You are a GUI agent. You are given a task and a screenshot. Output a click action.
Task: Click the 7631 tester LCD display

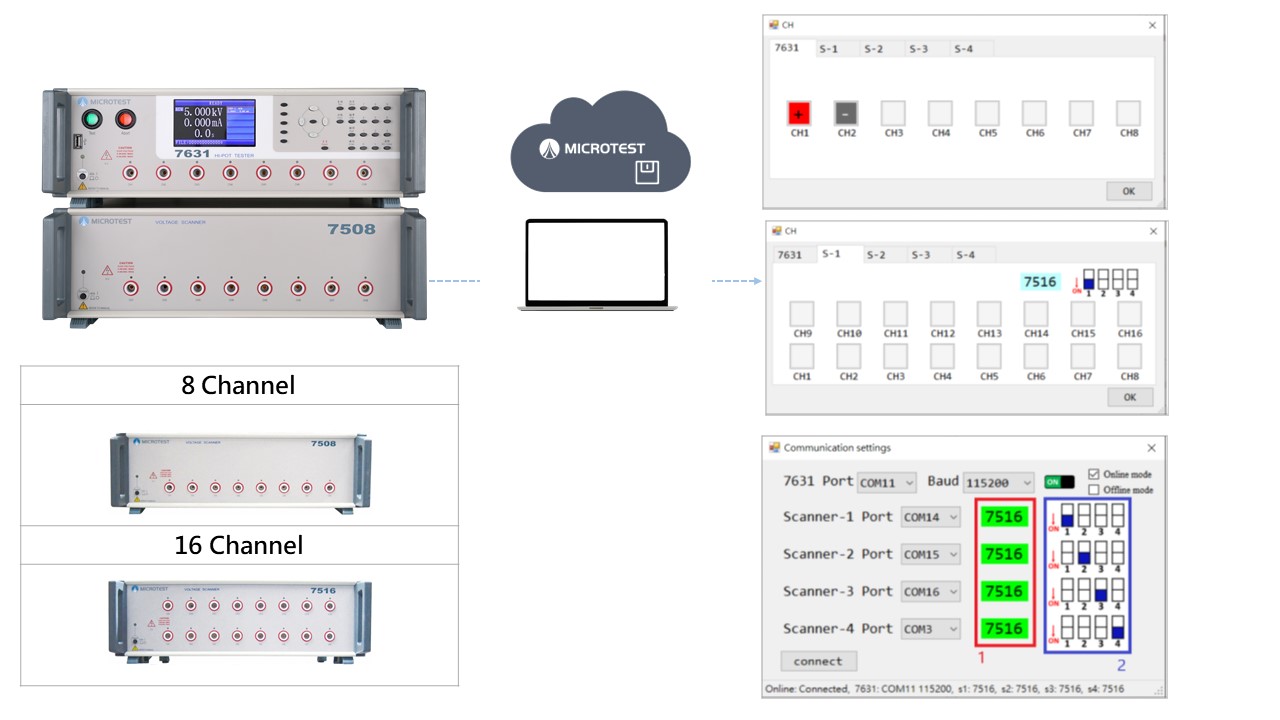tap(214, 122)
